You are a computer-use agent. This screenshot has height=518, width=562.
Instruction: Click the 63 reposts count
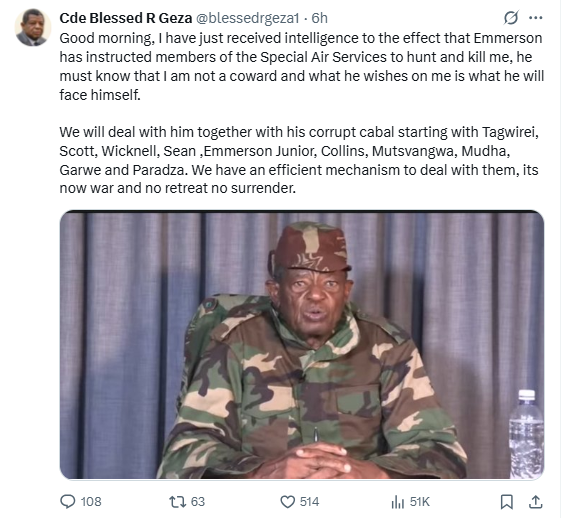tap(197, 502)
